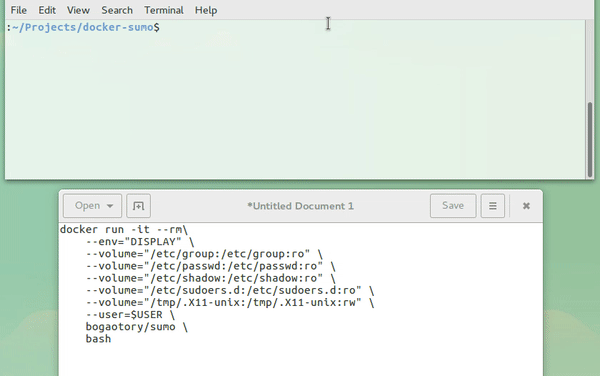The width and height of the screenshot is (600, 376).
Task: Open the terminal File menu
Action: pos(18,10)
